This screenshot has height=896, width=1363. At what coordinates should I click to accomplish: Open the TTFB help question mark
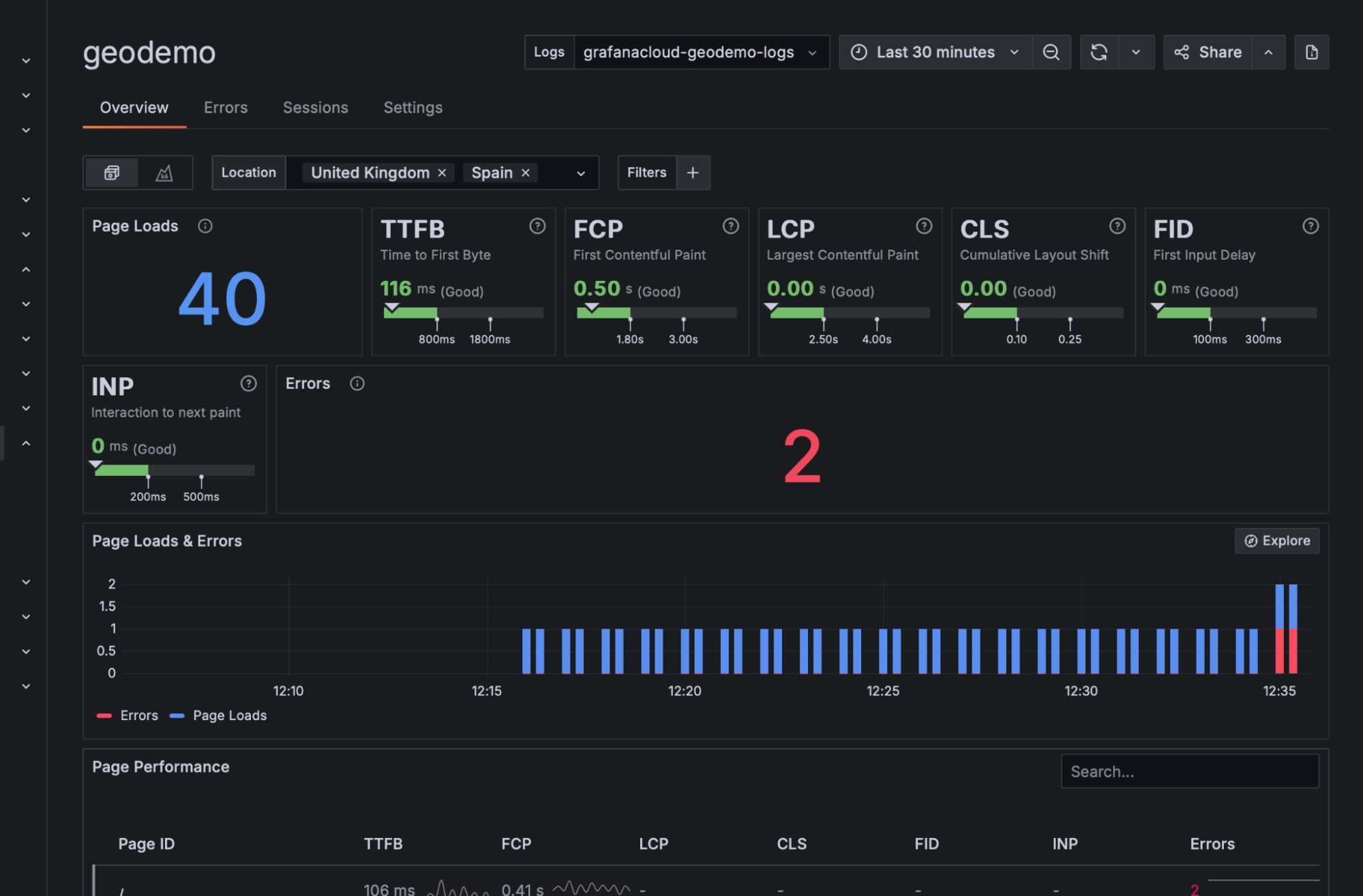[x=537, y=226]
